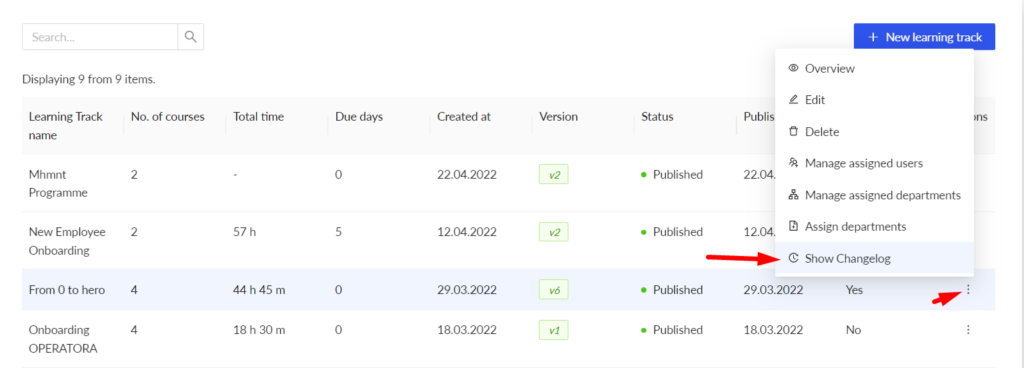This screenshot has height=368, width=1024.
Task: Click the v2 badge of Mhmnt Programme
Action: [554, 175]
